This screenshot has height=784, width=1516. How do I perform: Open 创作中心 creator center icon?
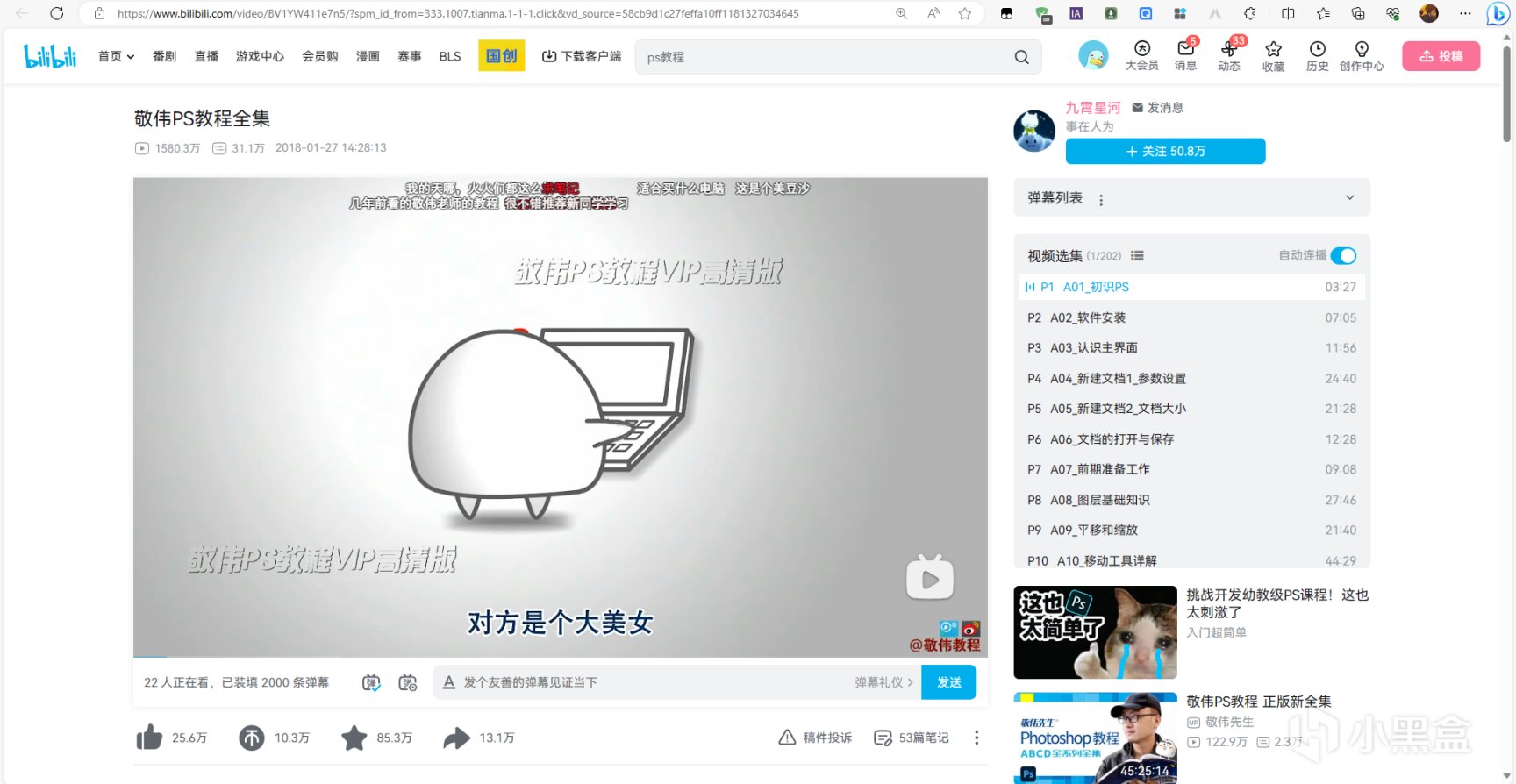click(1362, 55)
